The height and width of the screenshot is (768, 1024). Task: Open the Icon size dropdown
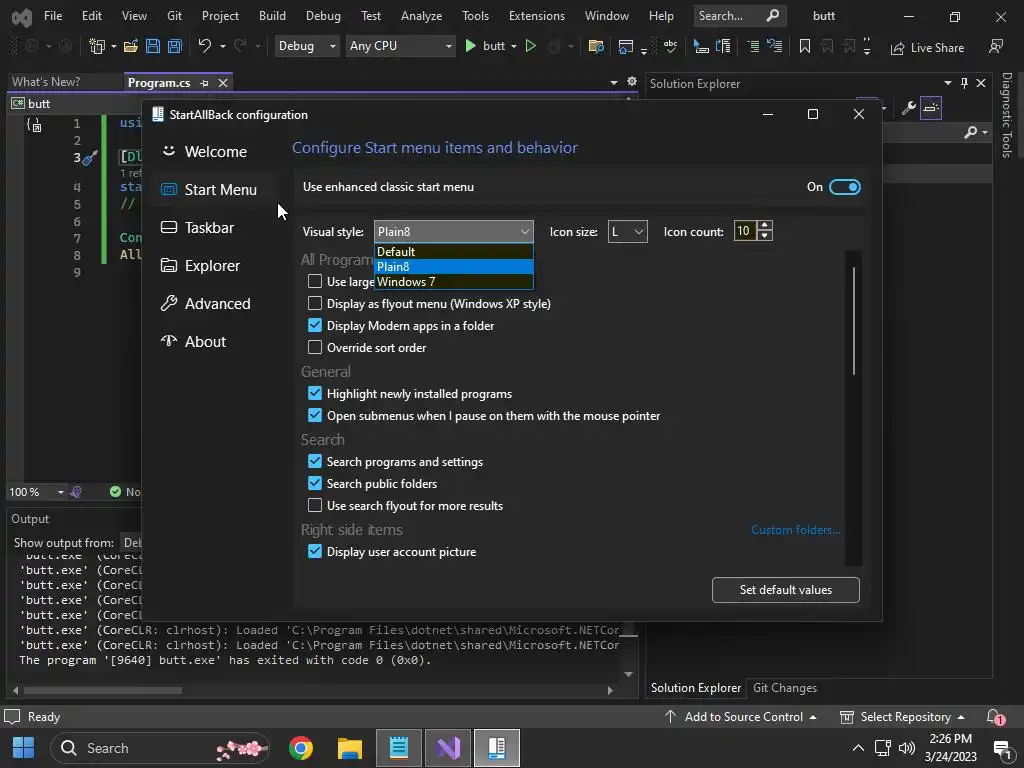(628, 231)
